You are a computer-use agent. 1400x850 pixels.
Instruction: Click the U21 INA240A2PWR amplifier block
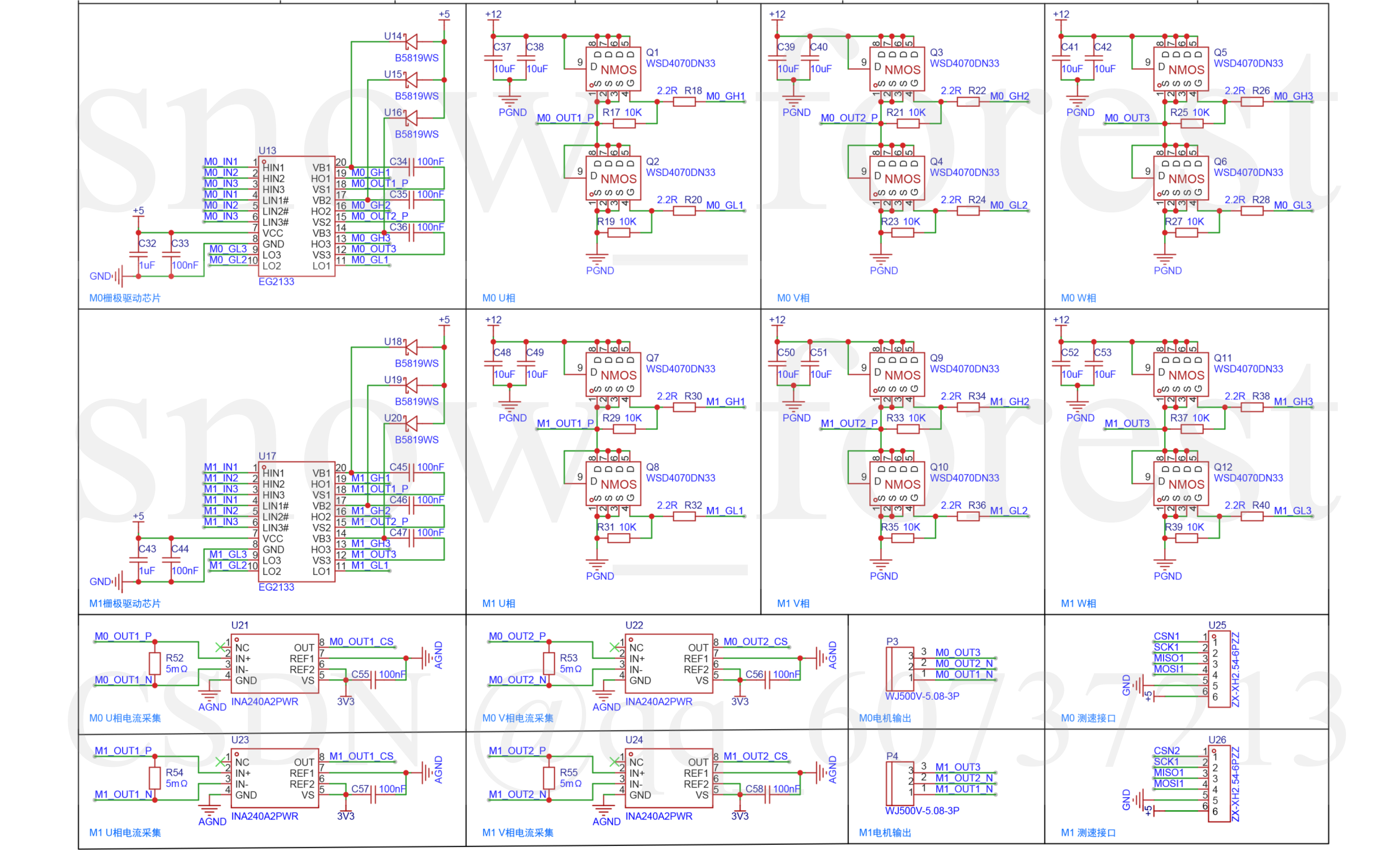coord(274,663)
